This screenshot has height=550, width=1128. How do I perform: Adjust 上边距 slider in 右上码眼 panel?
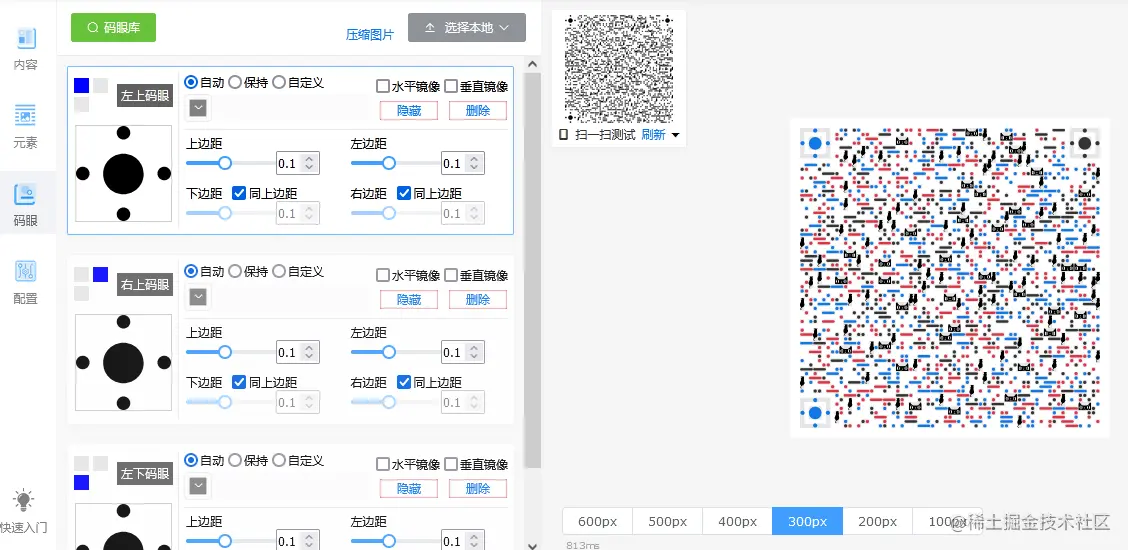pyautogui.click(x=225, y=352)
